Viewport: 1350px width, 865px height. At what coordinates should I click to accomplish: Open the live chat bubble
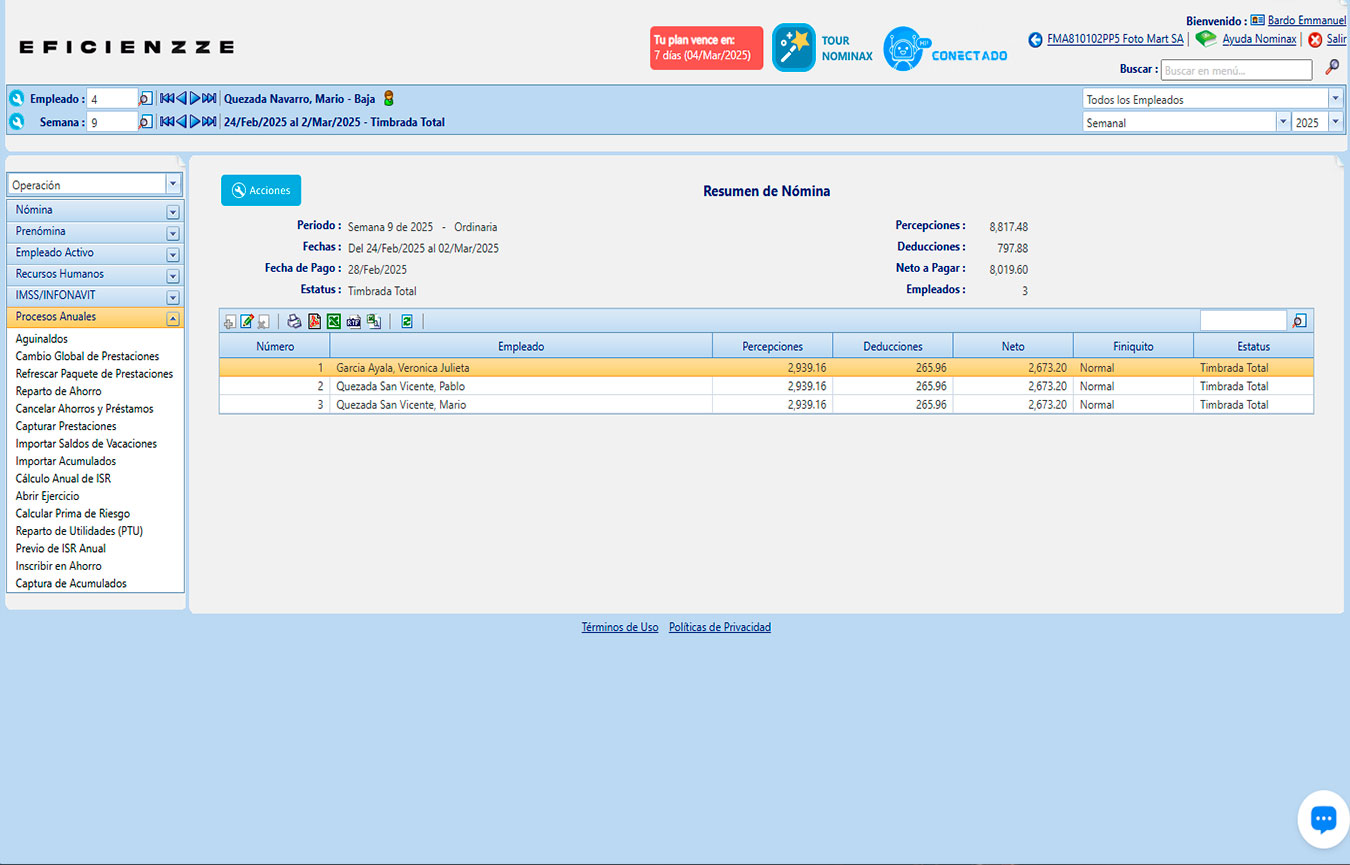point(1322,819)
